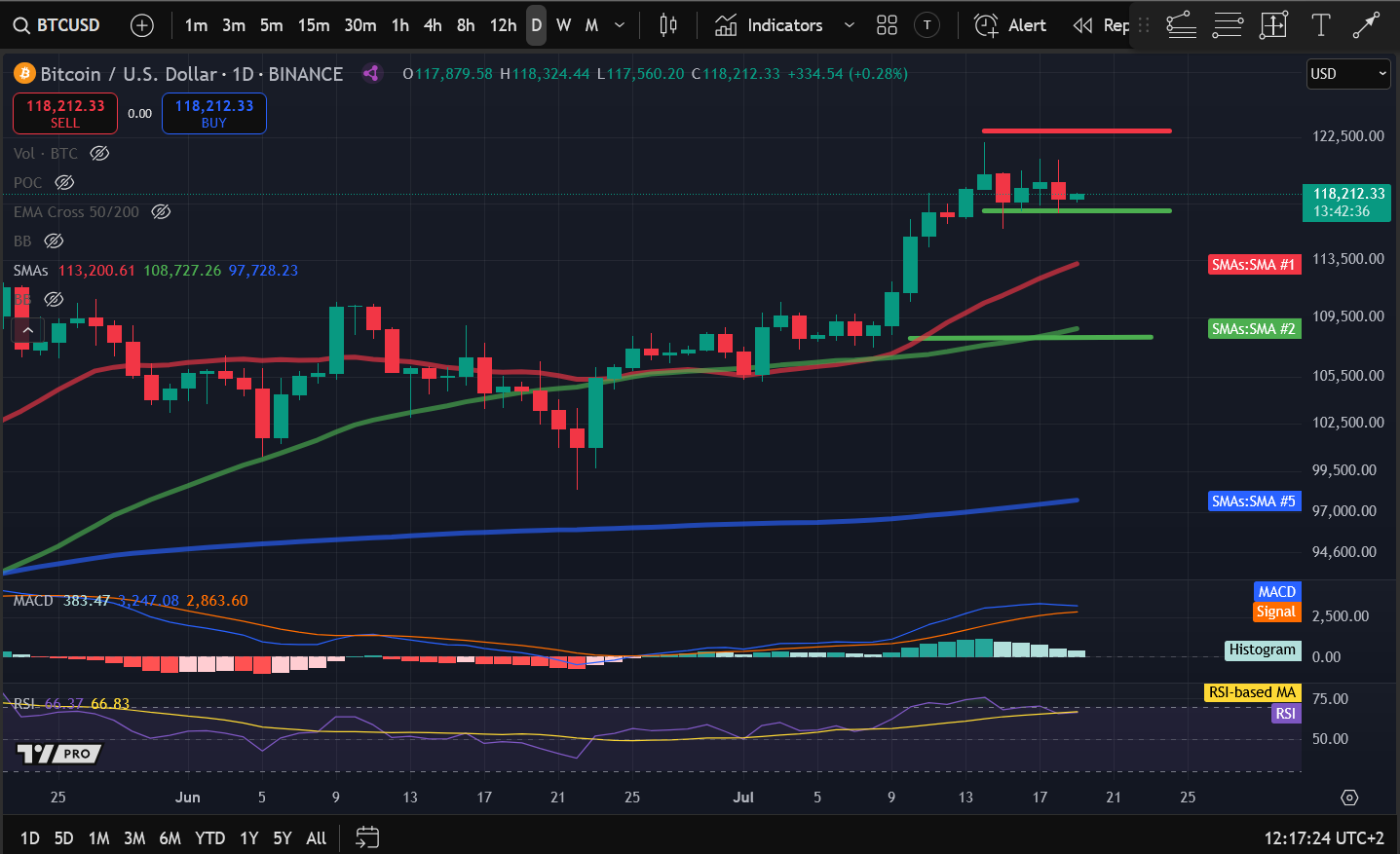The height and width of the screenshot is (854, 1400).
Task: Set the date range to 5D
Action: click(x=64, y=837)
